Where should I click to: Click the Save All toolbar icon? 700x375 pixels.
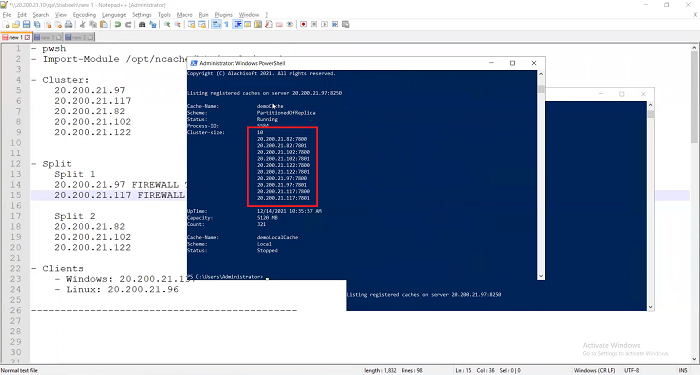(37, 25)
